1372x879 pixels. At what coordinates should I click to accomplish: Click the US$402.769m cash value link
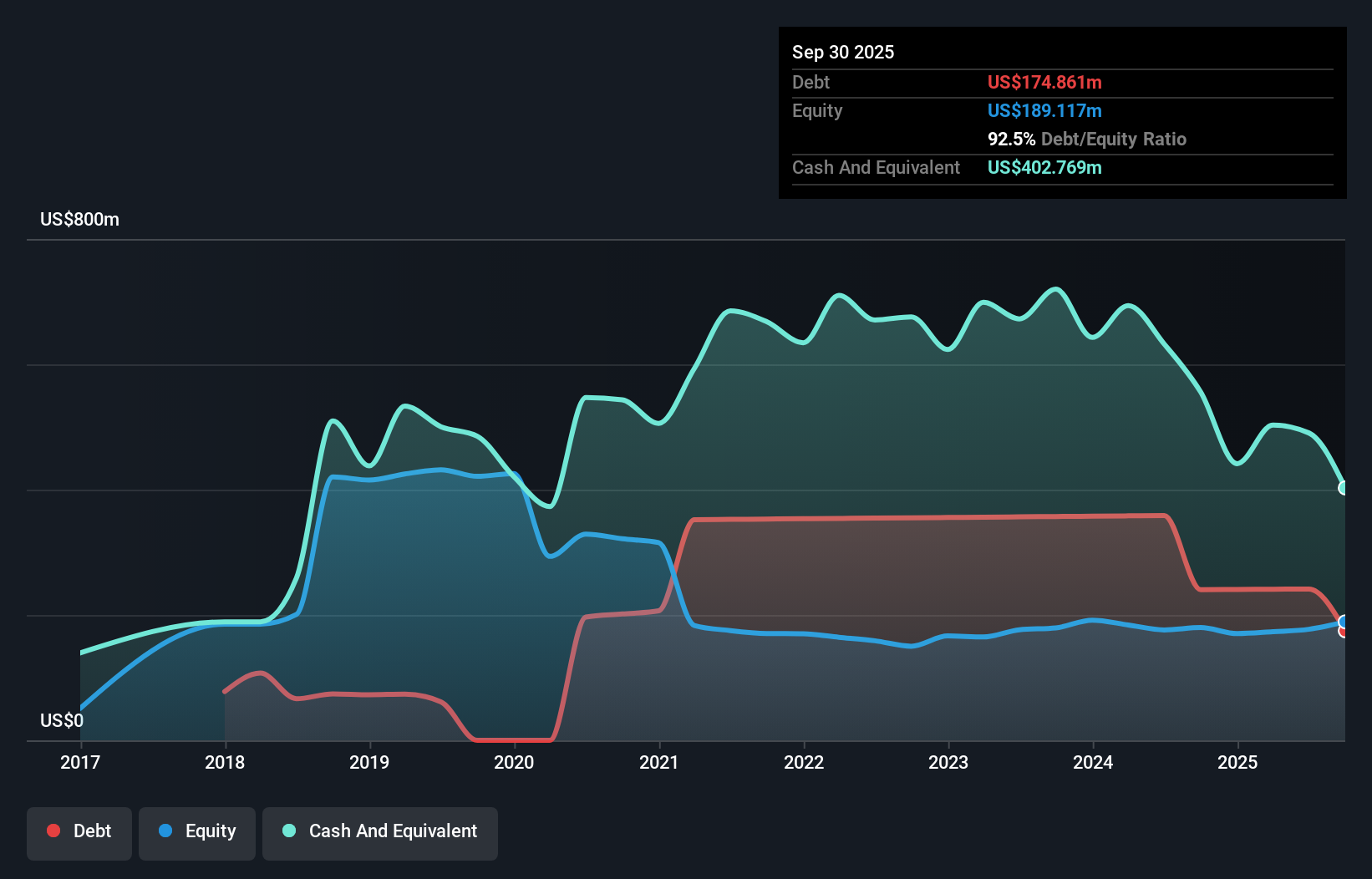tap(1044, 167)
